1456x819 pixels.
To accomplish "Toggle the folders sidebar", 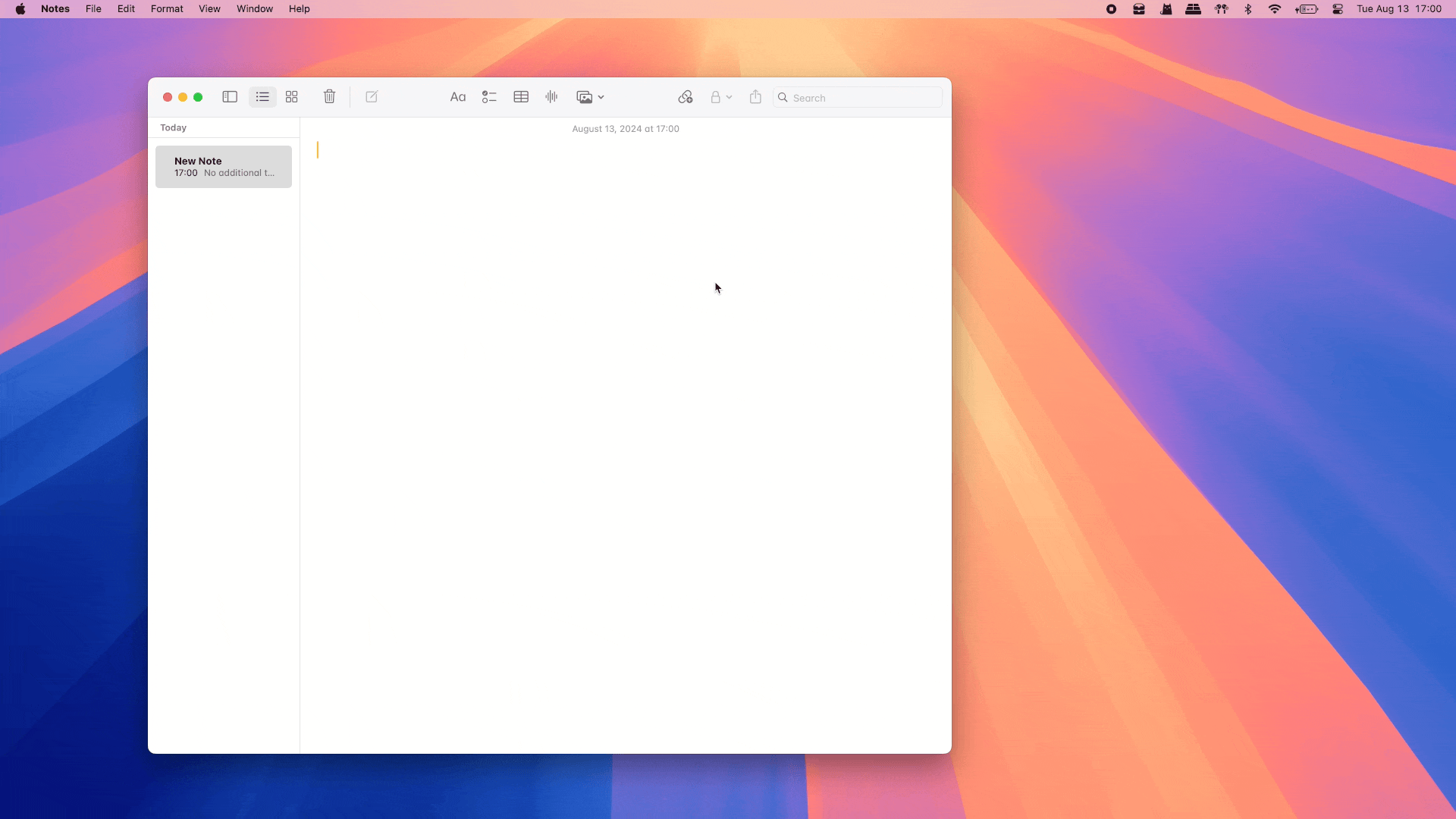I will pos(230,97).
